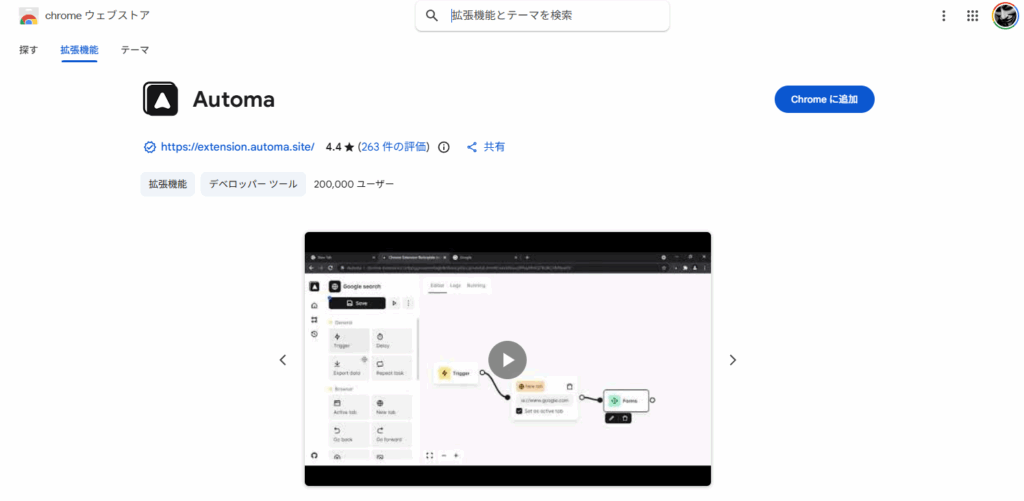Click the verified badge beside the site URL
This screenshot has width=1024, height=501.
[150, 147]
